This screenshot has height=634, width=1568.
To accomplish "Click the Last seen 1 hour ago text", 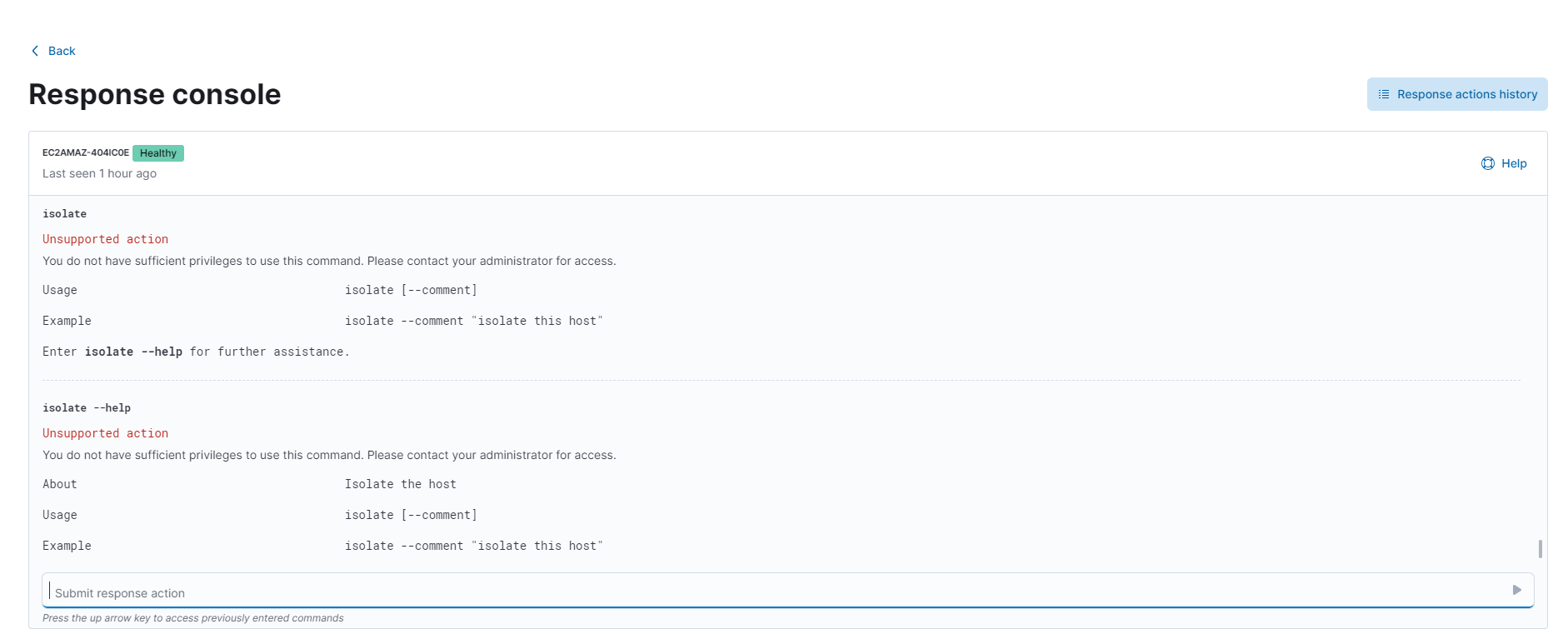I will click(99, 173).
